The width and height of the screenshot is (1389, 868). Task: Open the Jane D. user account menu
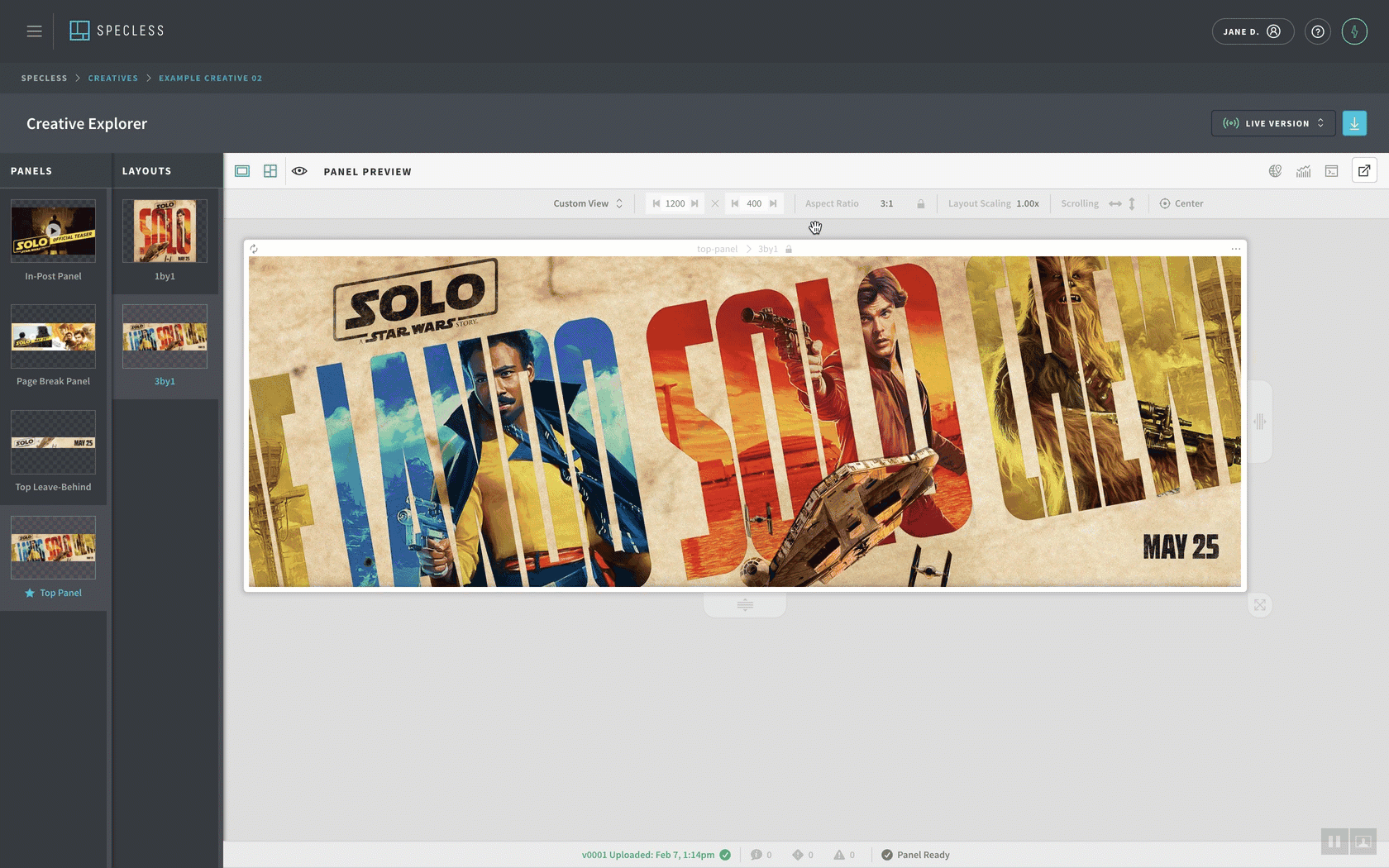click(1253, 31)
